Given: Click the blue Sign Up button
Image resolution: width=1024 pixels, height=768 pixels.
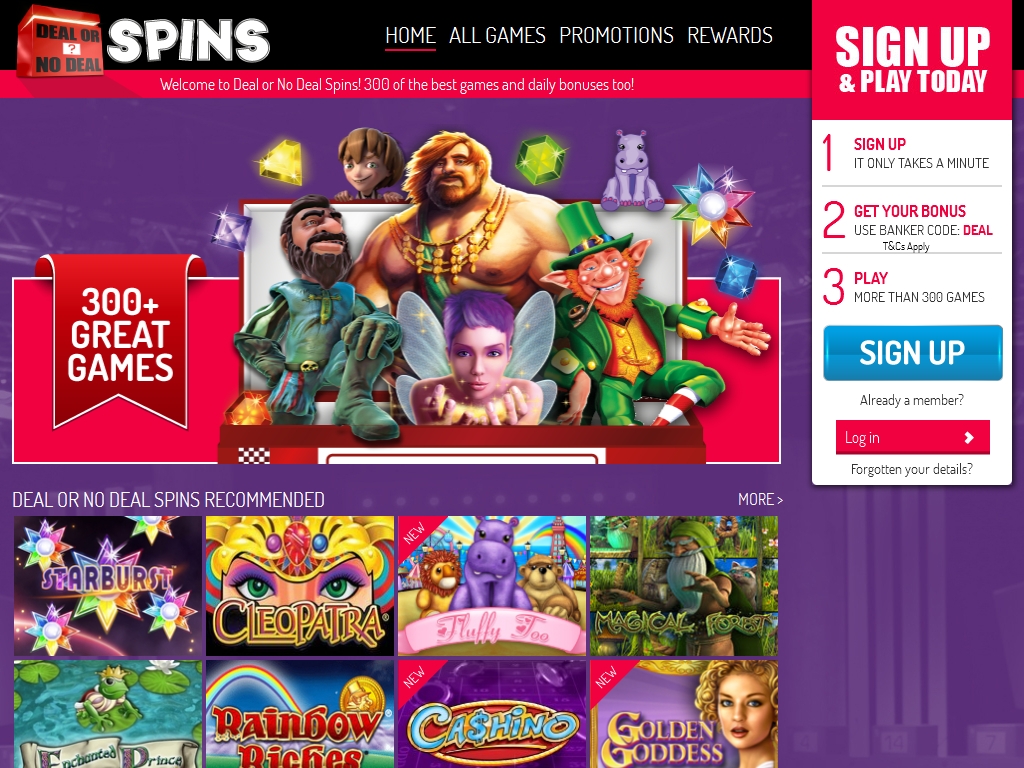Looking at the screenshot, I should (x=912, y=353).
